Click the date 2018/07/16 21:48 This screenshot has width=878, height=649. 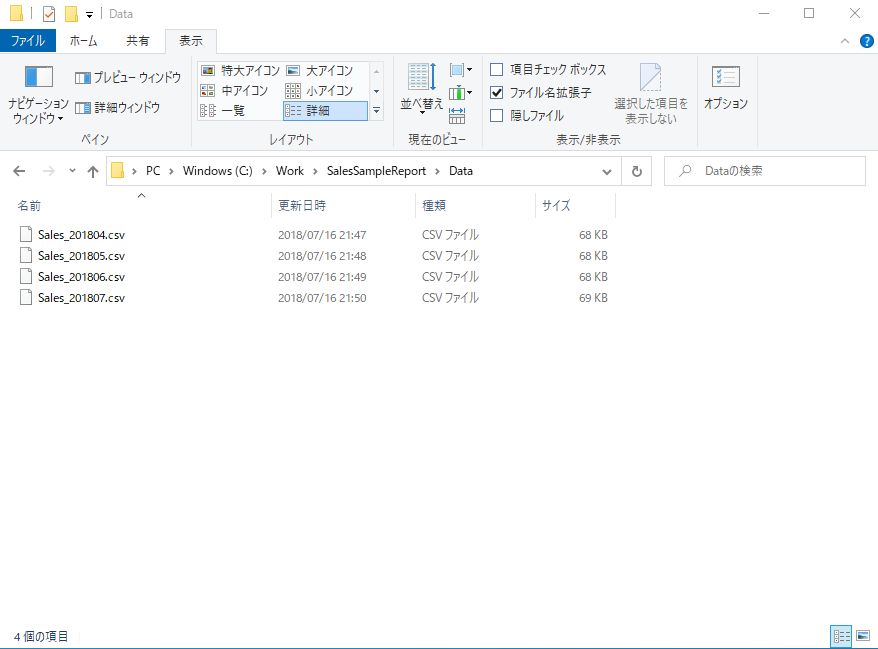pos(322,256)
